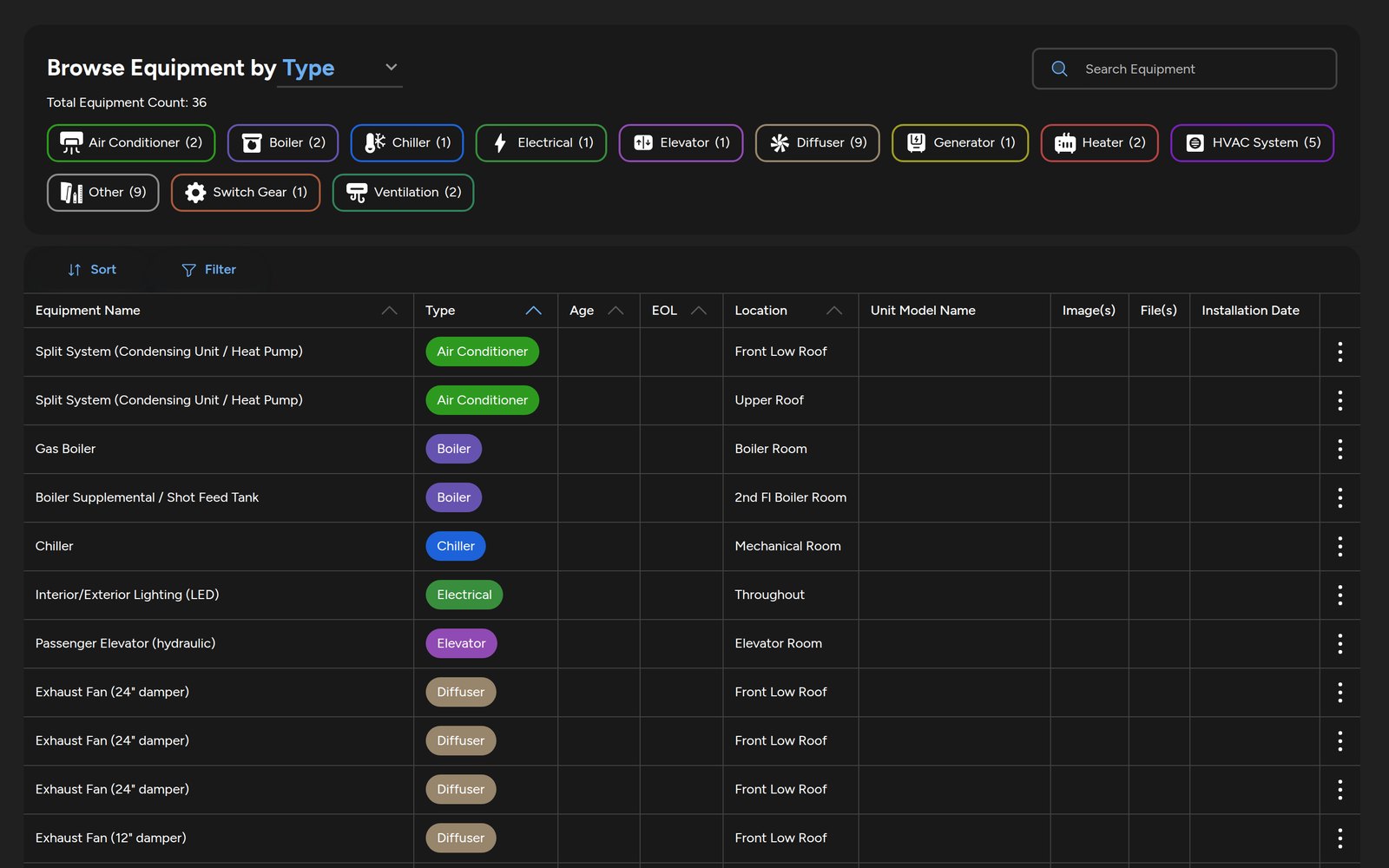Click the Chiller type badge in table

point(456,546)
